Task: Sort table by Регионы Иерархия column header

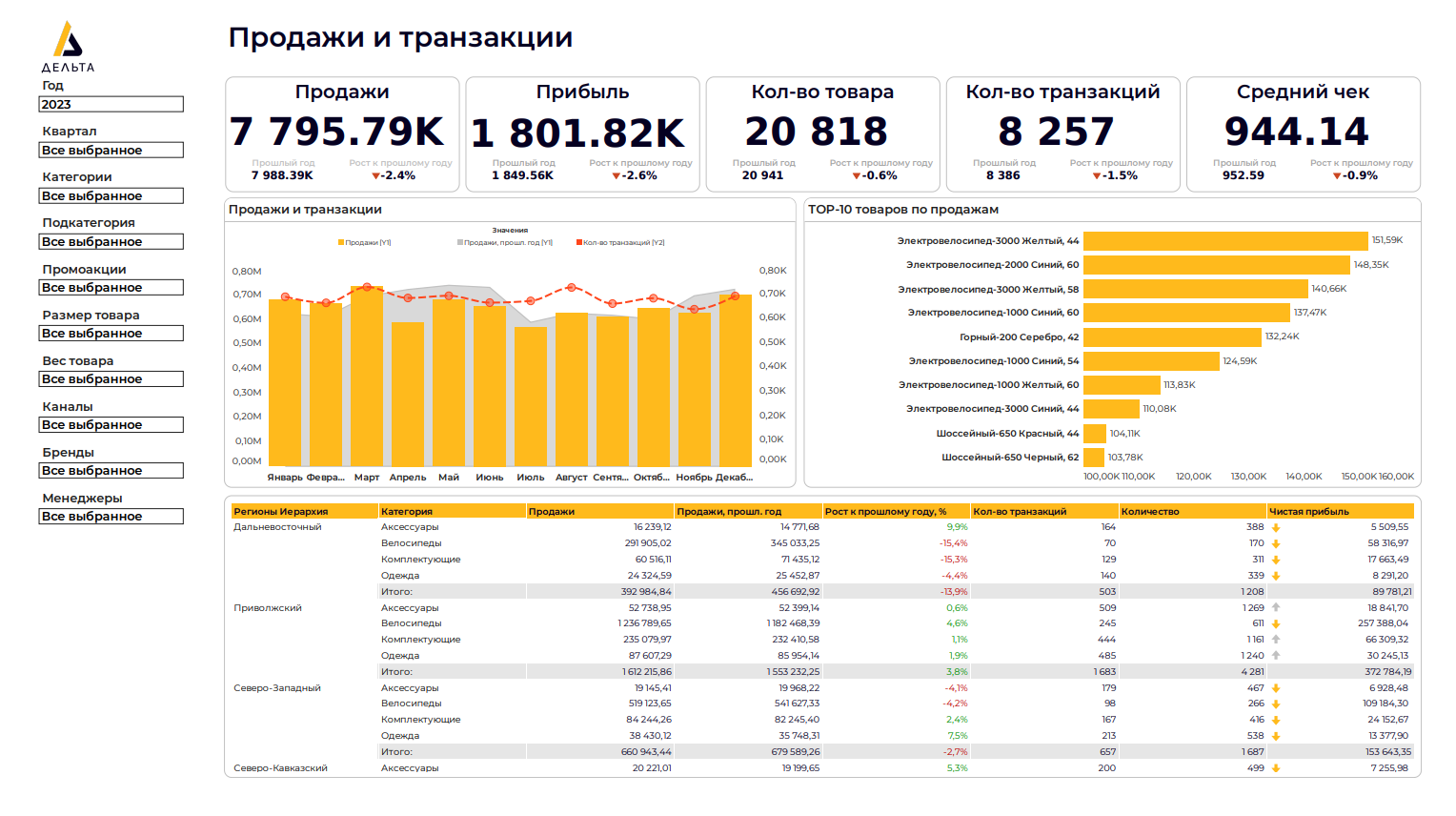Action: tap(304, 511)
